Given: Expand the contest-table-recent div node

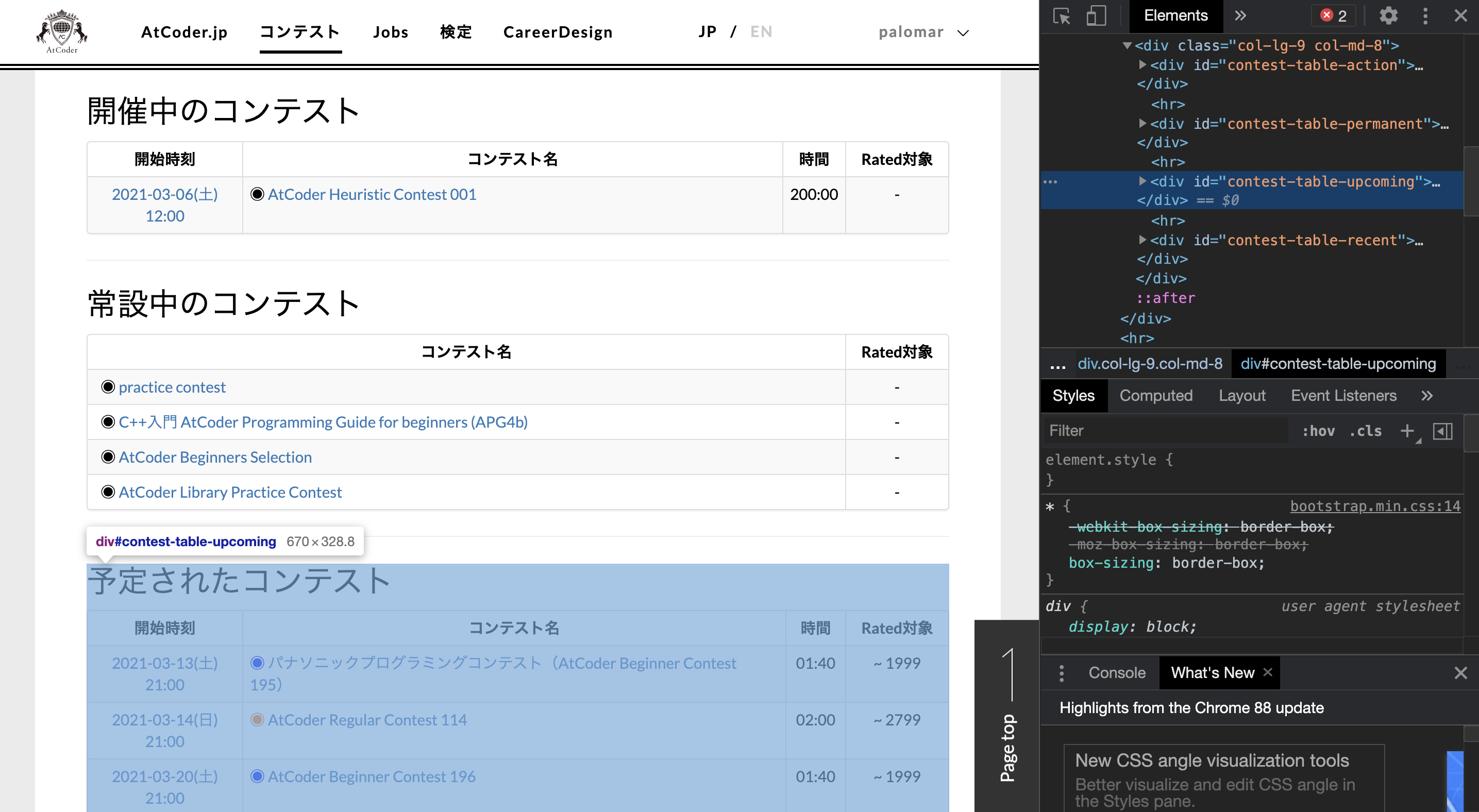Looking at the screenshot, I should click(1142, 240).
